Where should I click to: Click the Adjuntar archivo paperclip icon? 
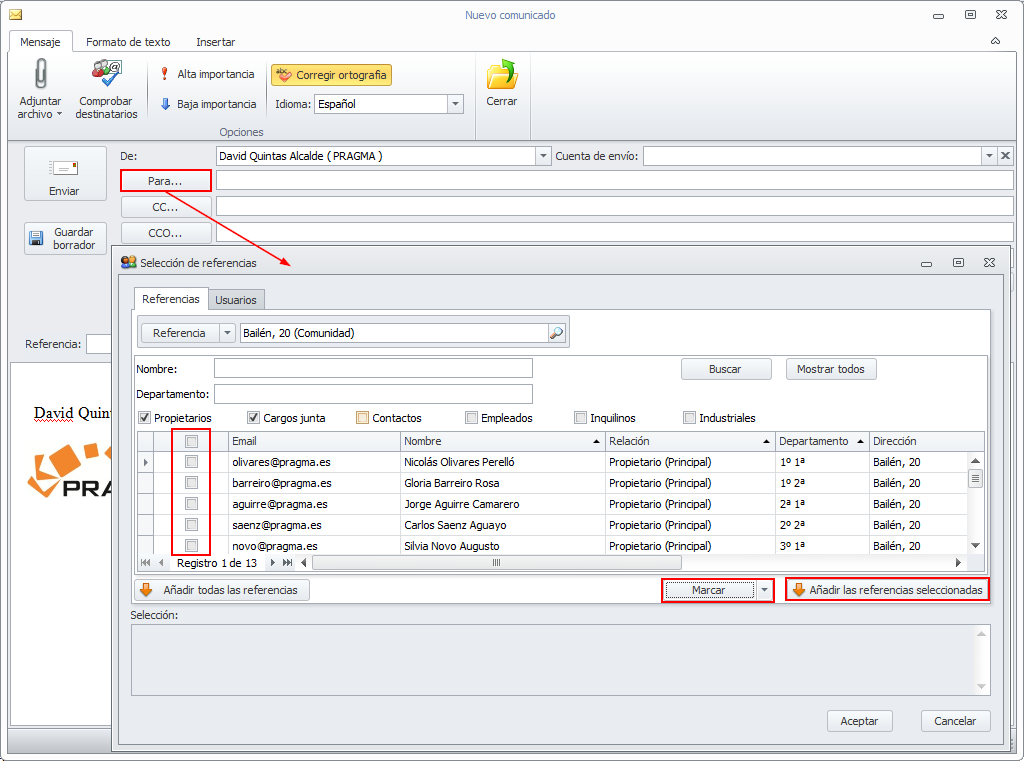(x=40, y=73)
